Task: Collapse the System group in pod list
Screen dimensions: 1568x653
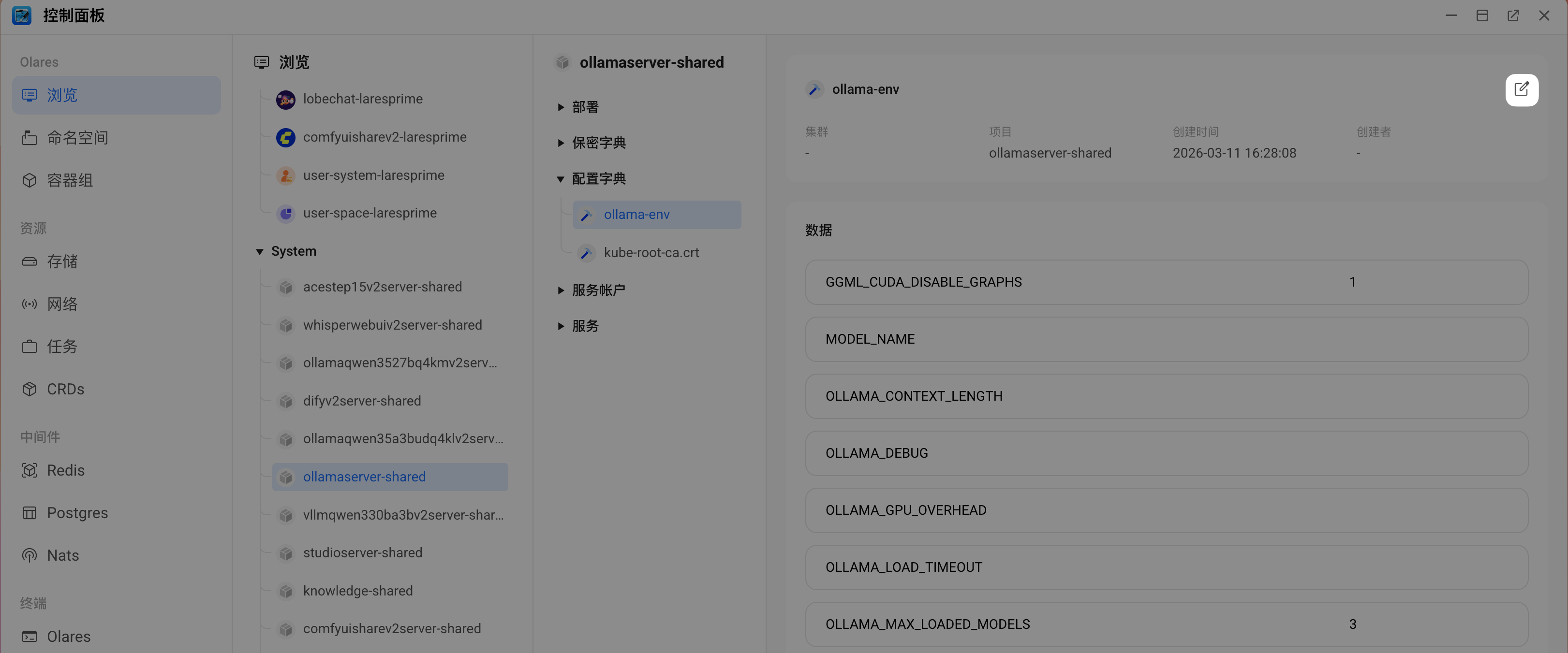Action: click(x=259, y=251)
